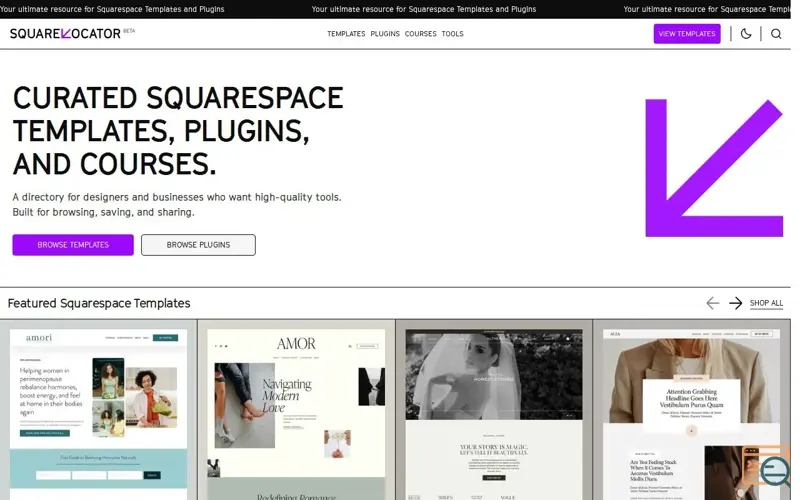Screen dimensions: 800x500
Task: Open the amori template thumbnail
Action: coord(98,414)
